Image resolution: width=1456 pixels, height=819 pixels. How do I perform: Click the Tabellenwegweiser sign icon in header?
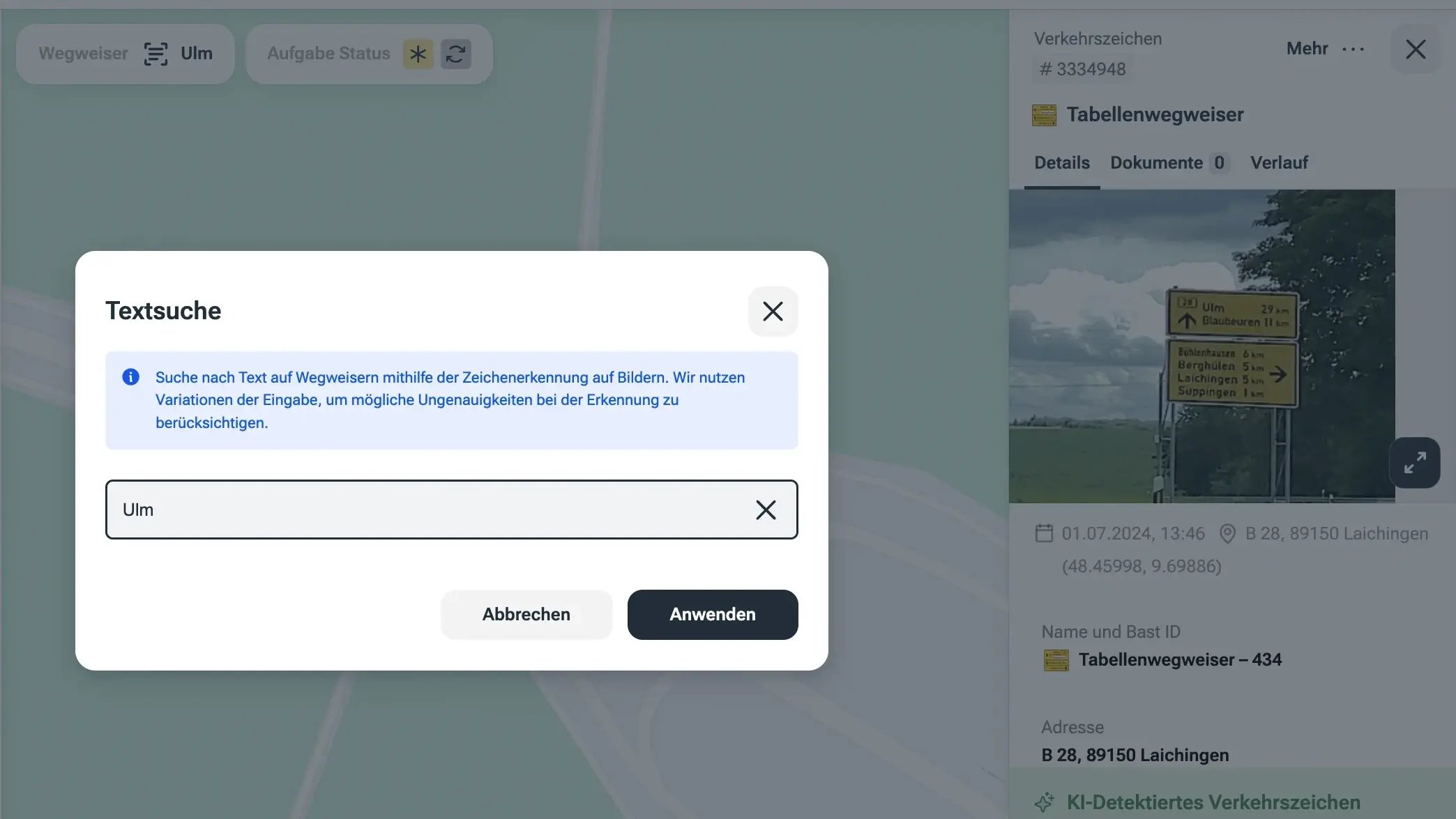coord(1044,115)
